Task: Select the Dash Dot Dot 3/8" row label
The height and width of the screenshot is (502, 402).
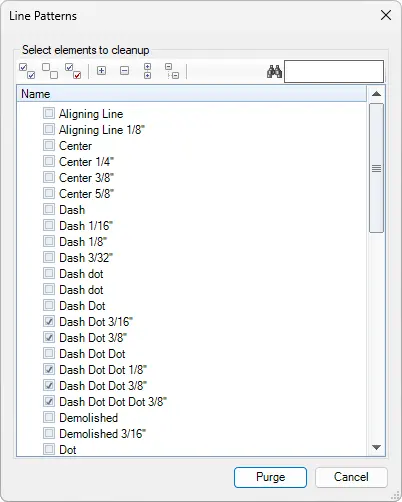Action: 103,386
